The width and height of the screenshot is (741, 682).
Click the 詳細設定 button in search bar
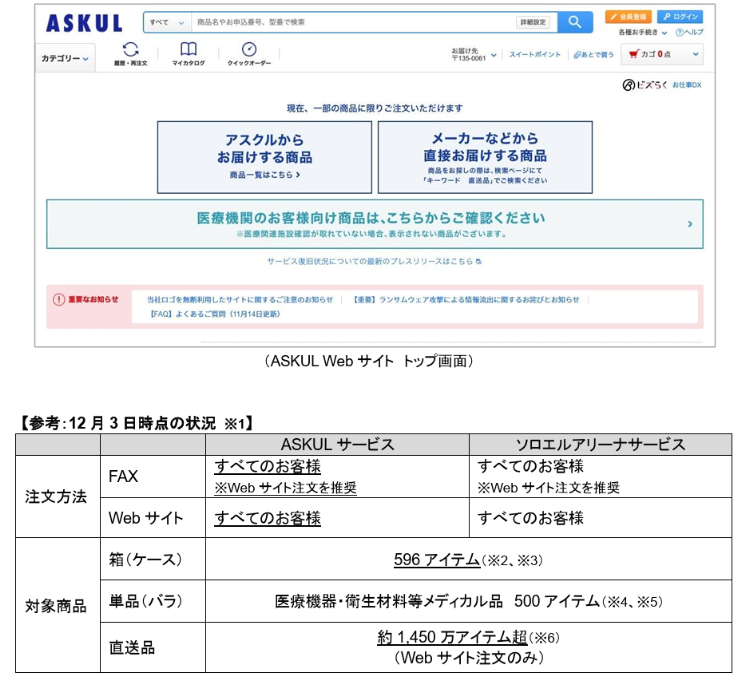(x=532, y=22)
